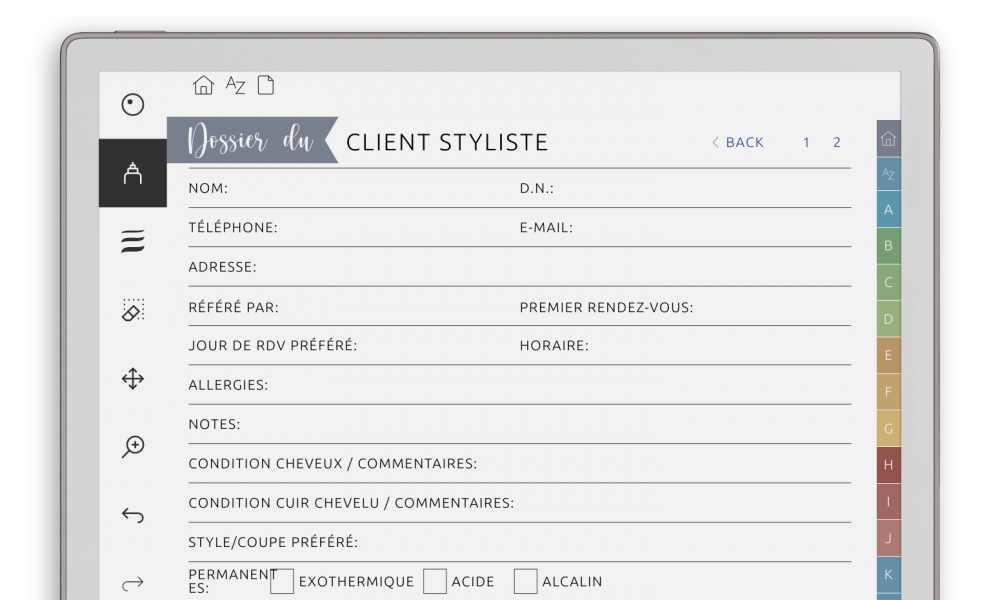1000x600 pixels.
Task: Jump to letter G tab
Action: pos(888,428)
